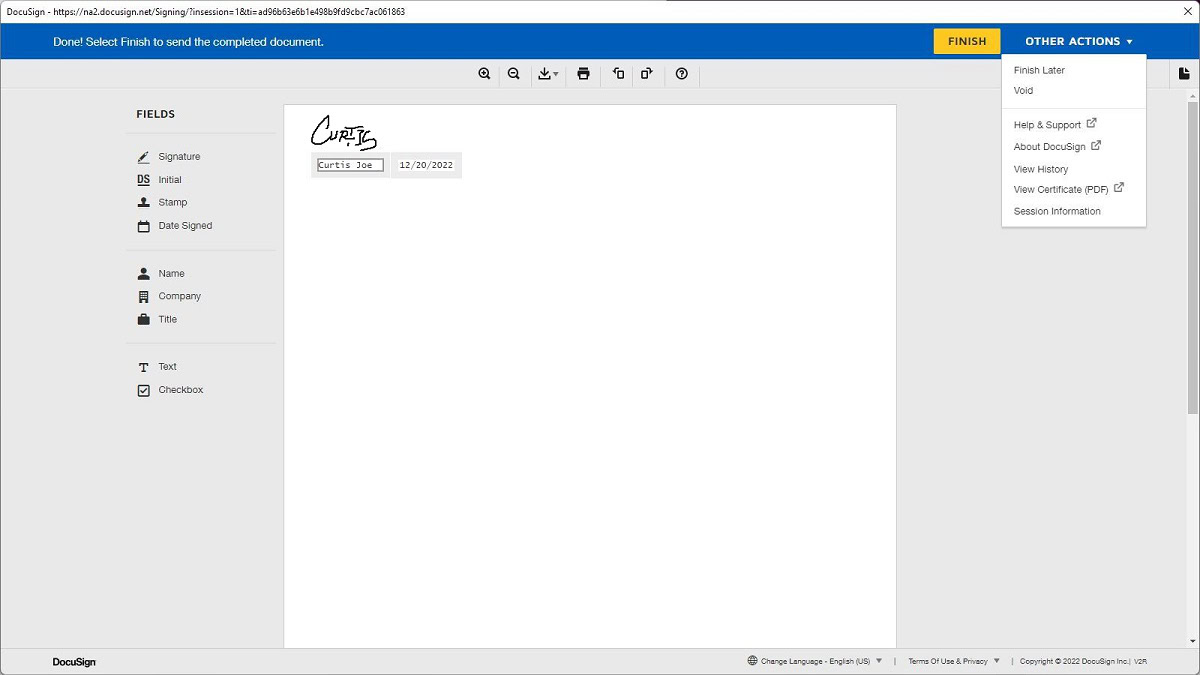The width and height of the screenshot is (1200, 675).
Task: Select the Company field
Action: [169, 296]
